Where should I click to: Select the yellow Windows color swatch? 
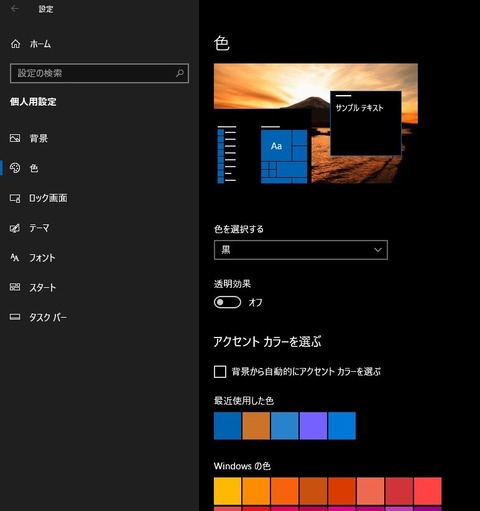(227, 491)
